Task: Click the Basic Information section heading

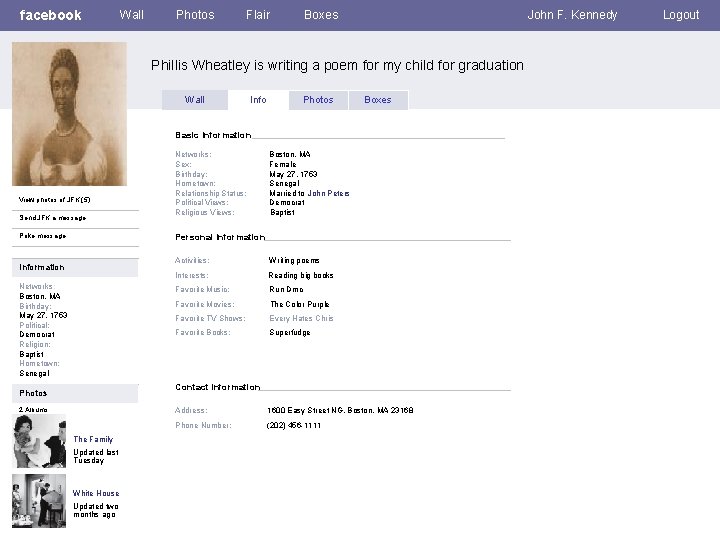Action: [213, 135]
